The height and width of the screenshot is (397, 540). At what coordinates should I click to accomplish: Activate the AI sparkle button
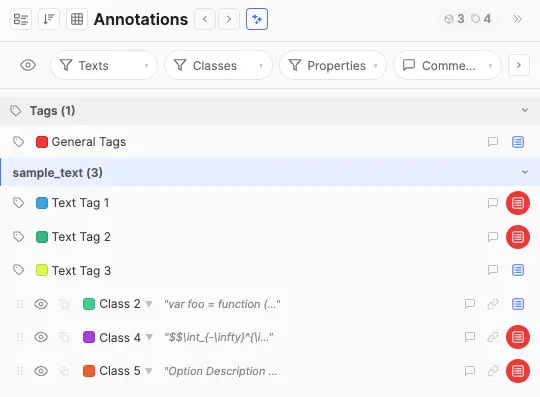(x=257, y=19)
